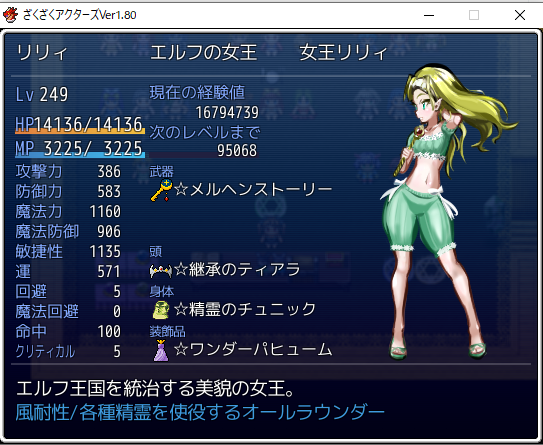Image resolution: width=543 pixels, height=445 pixels.
Task: Click the MP gauge bar
Action: click(x=80, y=155)
